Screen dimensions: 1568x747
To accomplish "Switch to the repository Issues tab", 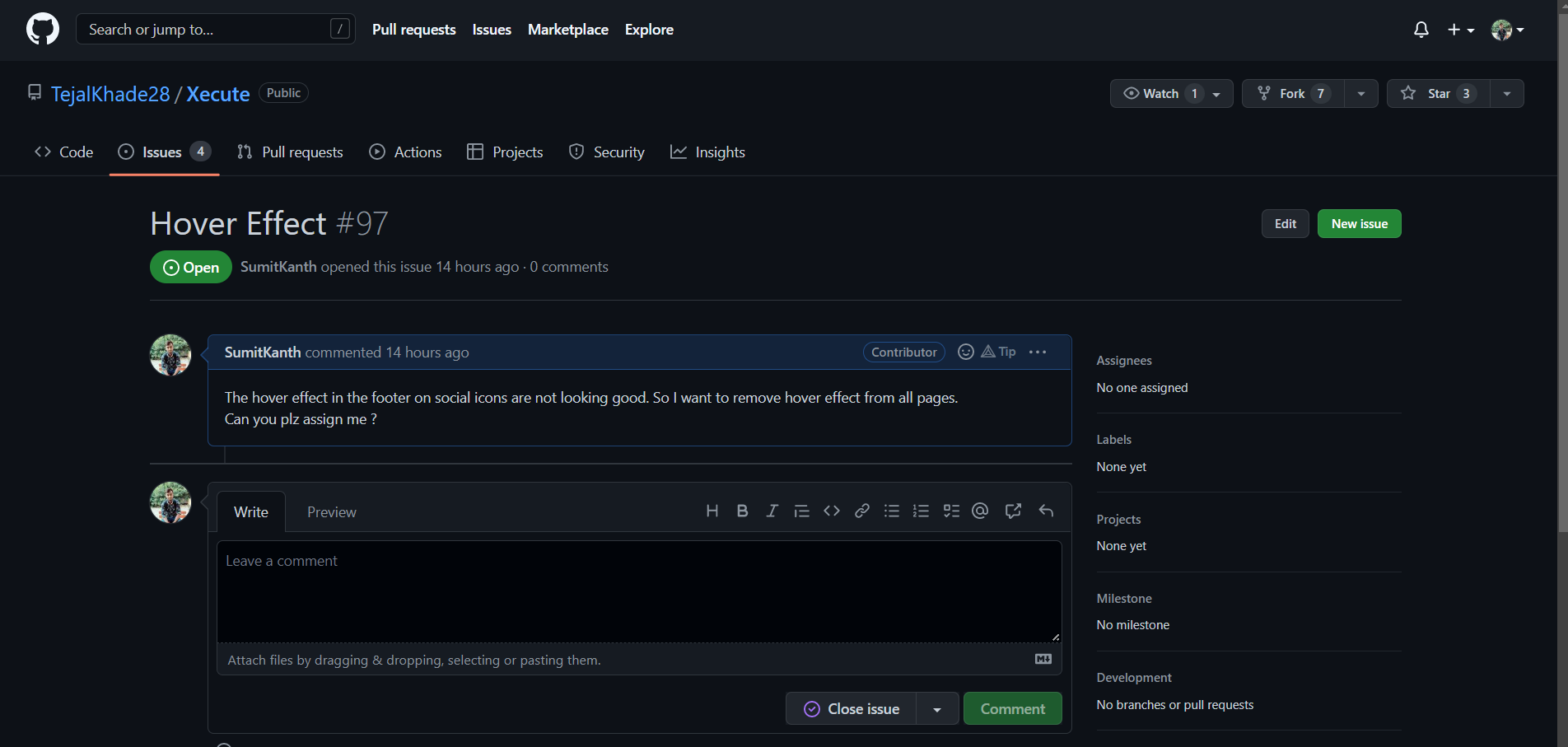I will (164, 152).
